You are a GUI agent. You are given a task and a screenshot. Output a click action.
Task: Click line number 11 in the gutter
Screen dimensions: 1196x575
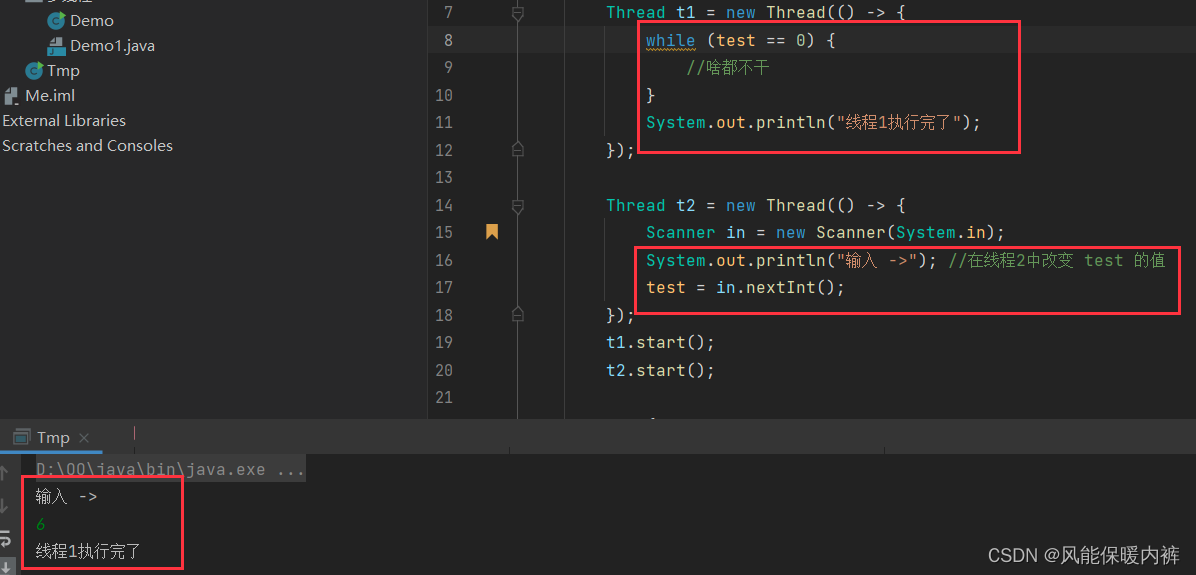444,123
